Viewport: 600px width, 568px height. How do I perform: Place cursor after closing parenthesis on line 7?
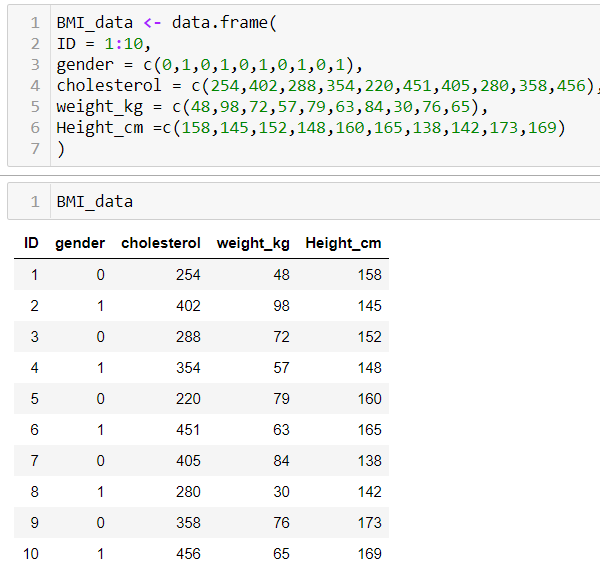pyautogui.click(x=65, y=149)
